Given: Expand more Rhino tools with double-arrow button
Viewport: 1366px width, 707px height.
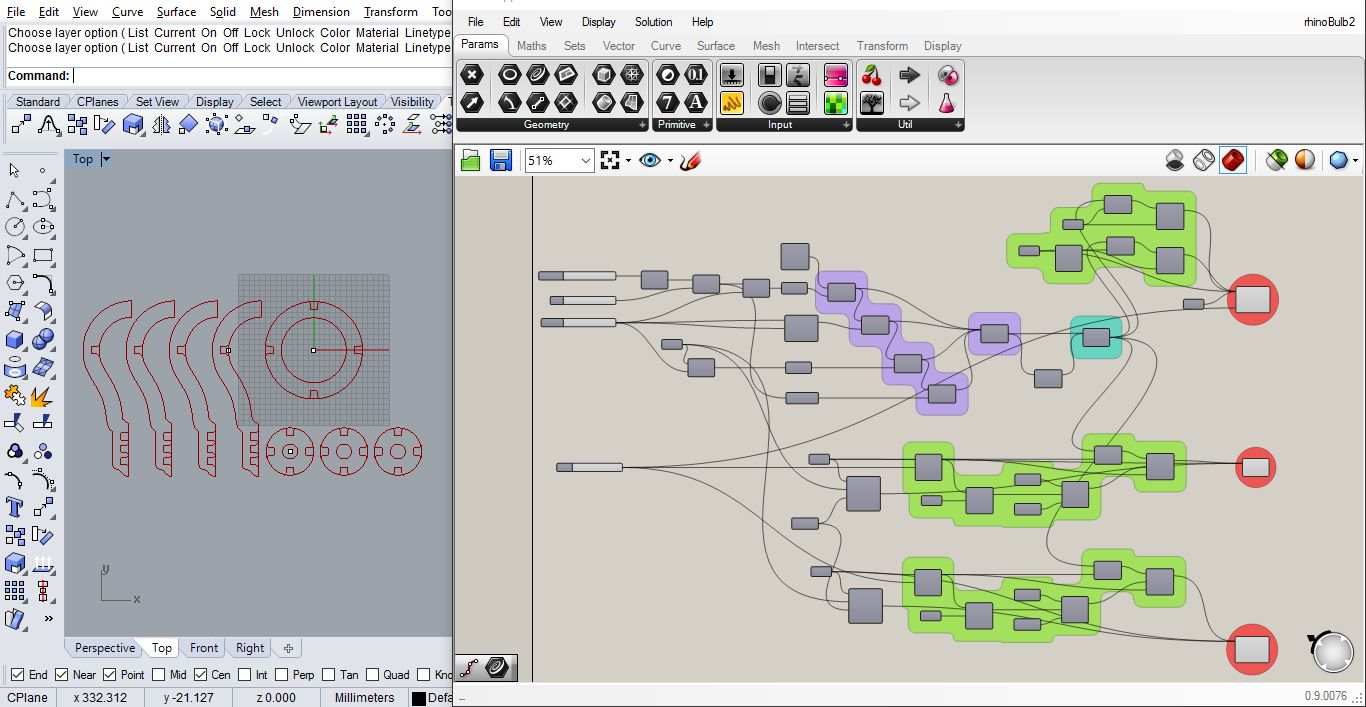Looking at the screenshot, I should click(47, 619).
